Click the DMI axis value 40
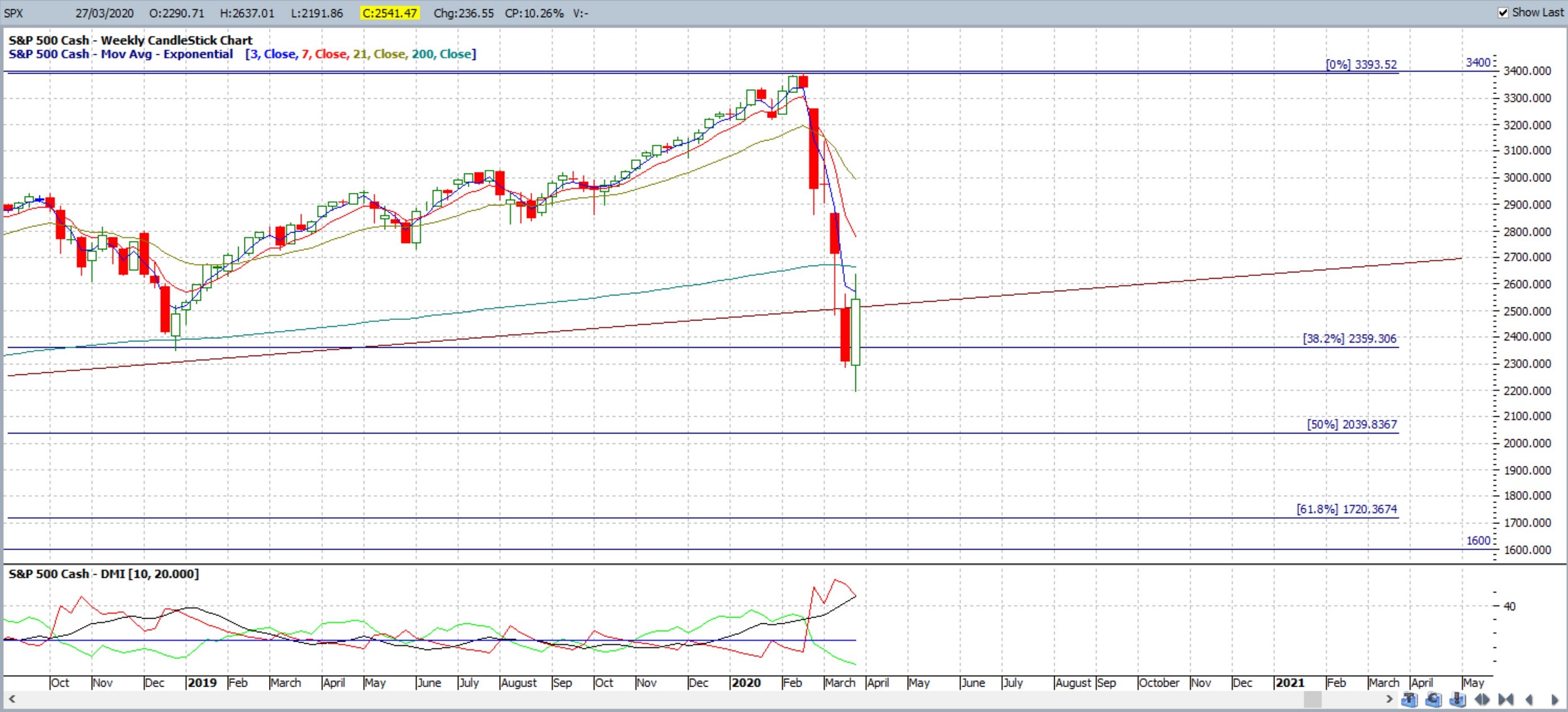This screenshot has height=712, width=1568. click(1509, 607)
